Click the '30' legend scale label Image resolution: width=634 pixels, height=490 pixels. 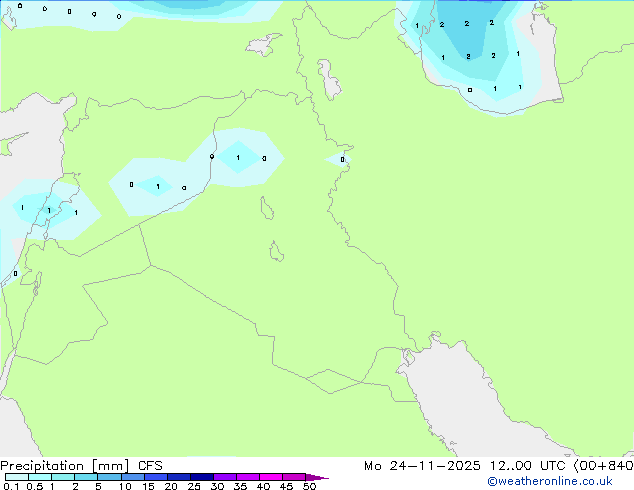217,486
